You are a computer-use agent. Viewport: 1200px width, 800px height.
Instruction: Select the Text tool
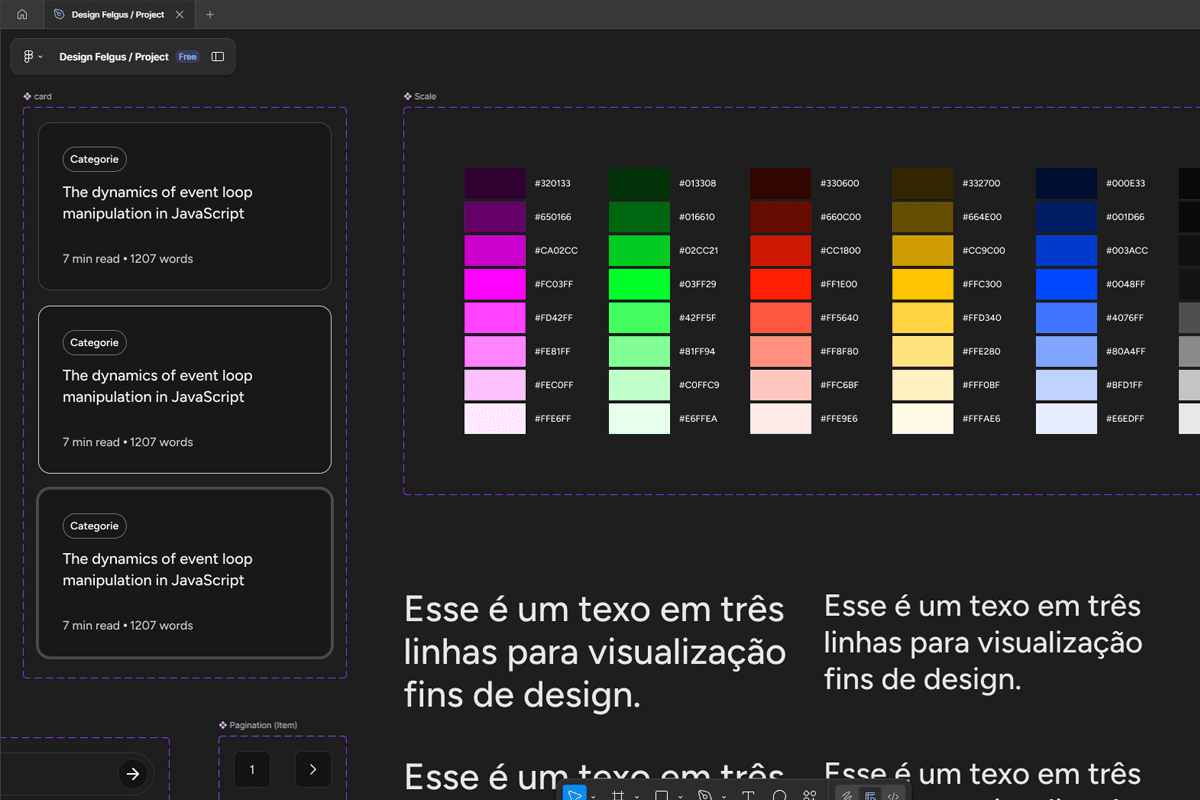[748, 796]
